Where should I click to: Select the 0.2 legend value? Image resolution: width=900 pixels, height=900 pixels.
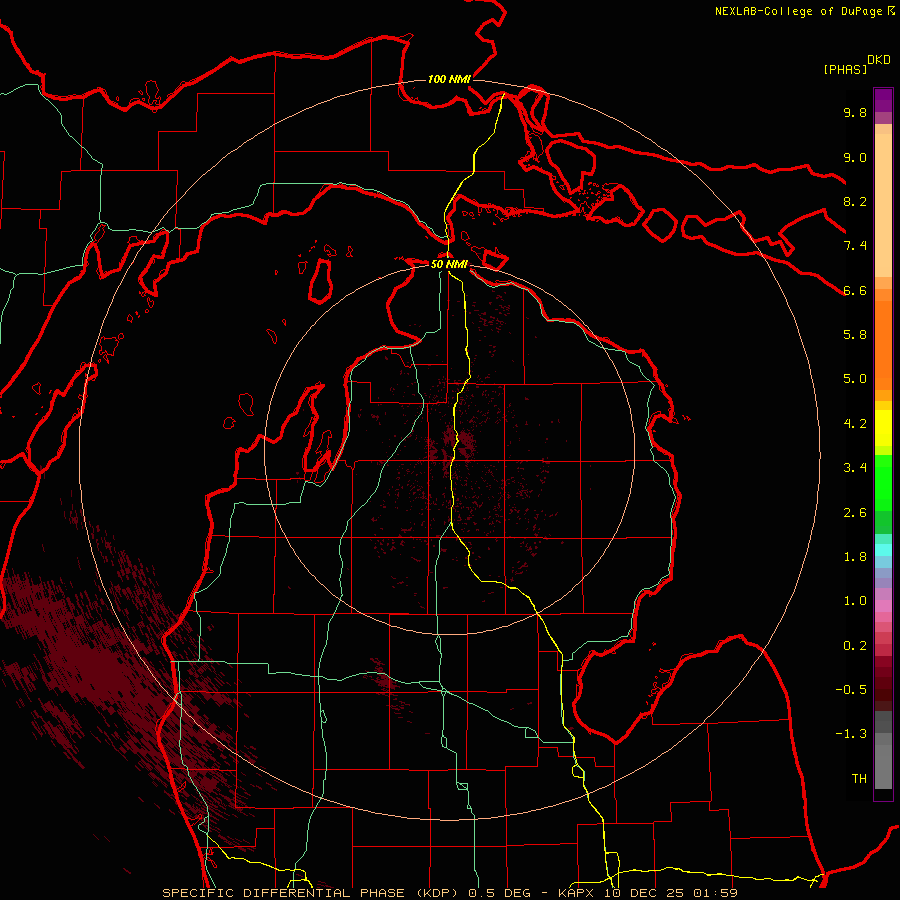click(855, 646)
